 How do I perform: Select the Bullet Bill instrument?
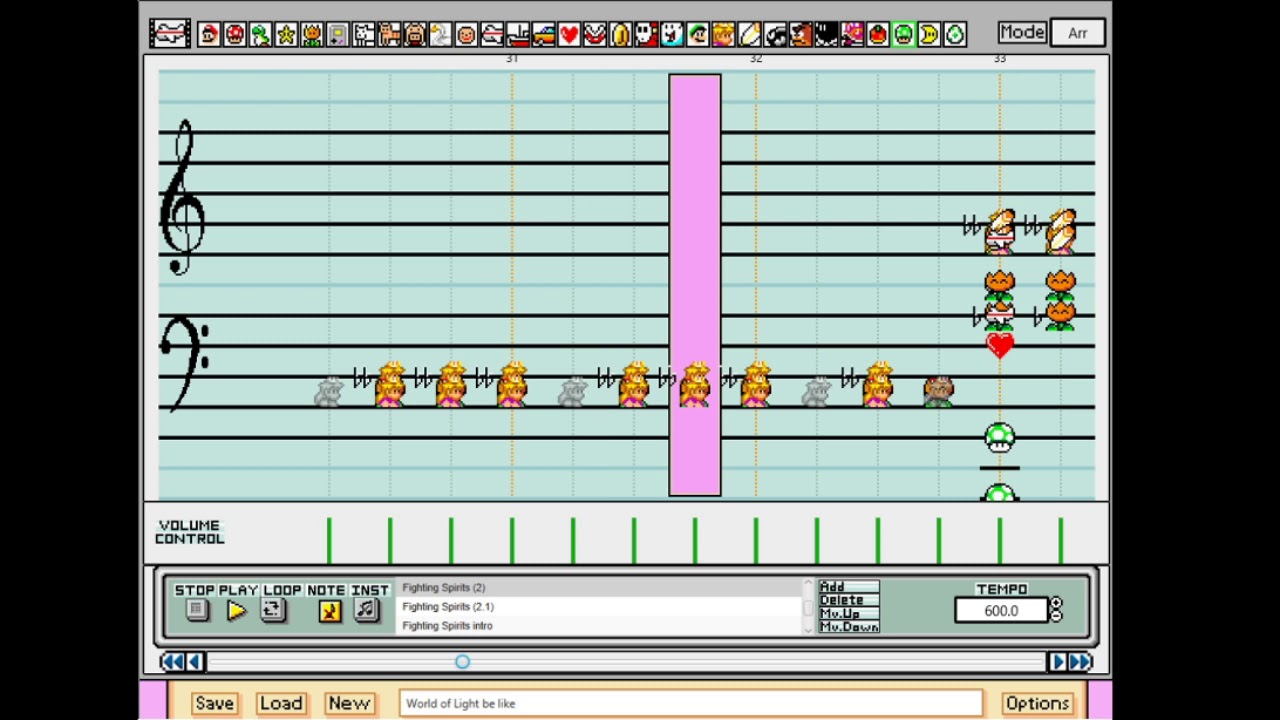(776, 35)
